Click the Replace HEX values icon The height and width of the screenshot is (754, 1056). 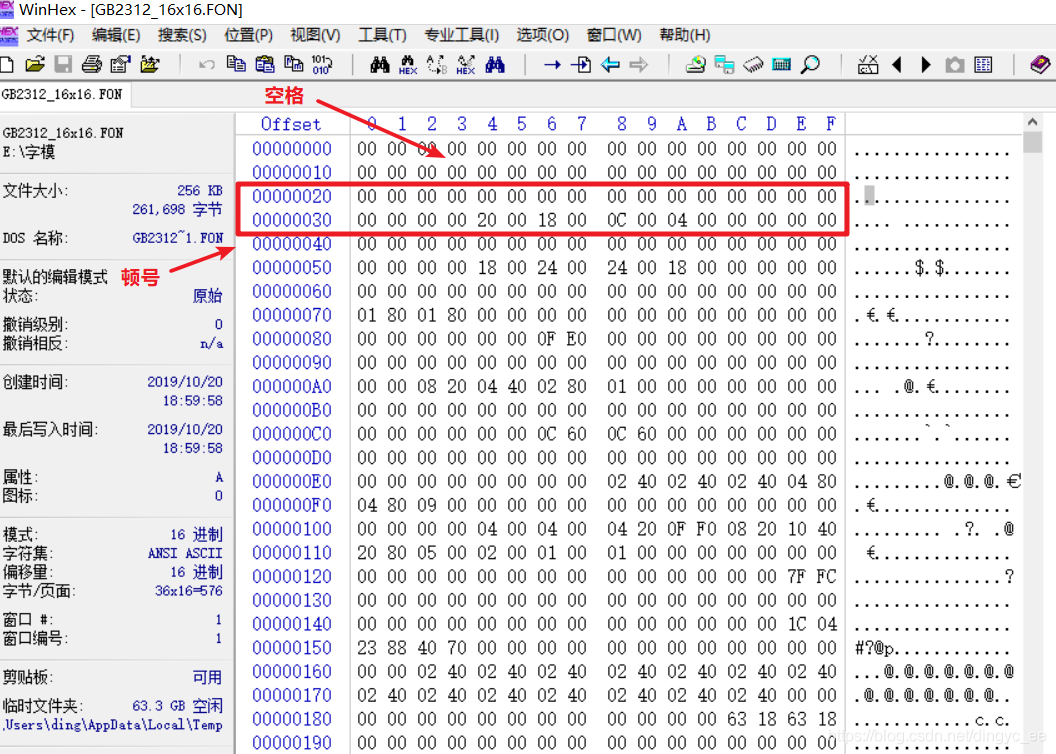(465, 65)
